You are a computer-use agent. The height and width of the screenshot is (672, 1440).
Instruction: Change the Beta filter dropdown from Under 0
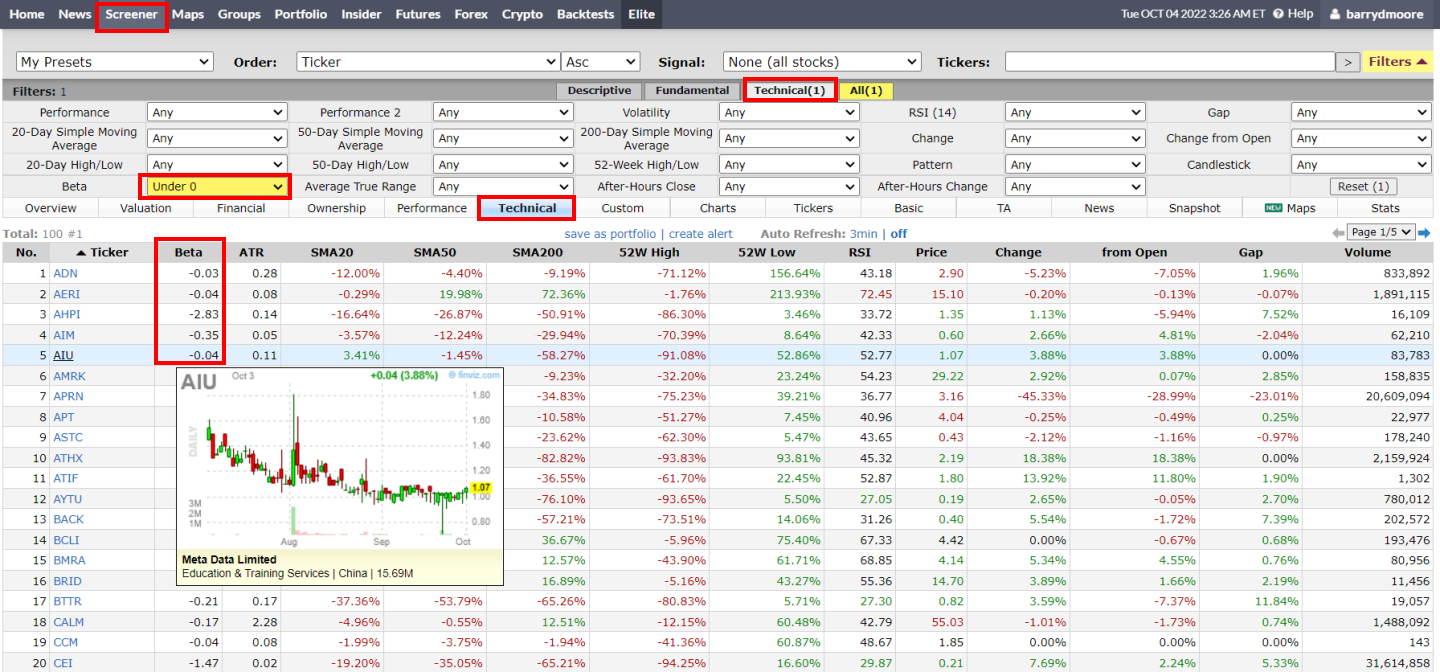coord(213,186)
